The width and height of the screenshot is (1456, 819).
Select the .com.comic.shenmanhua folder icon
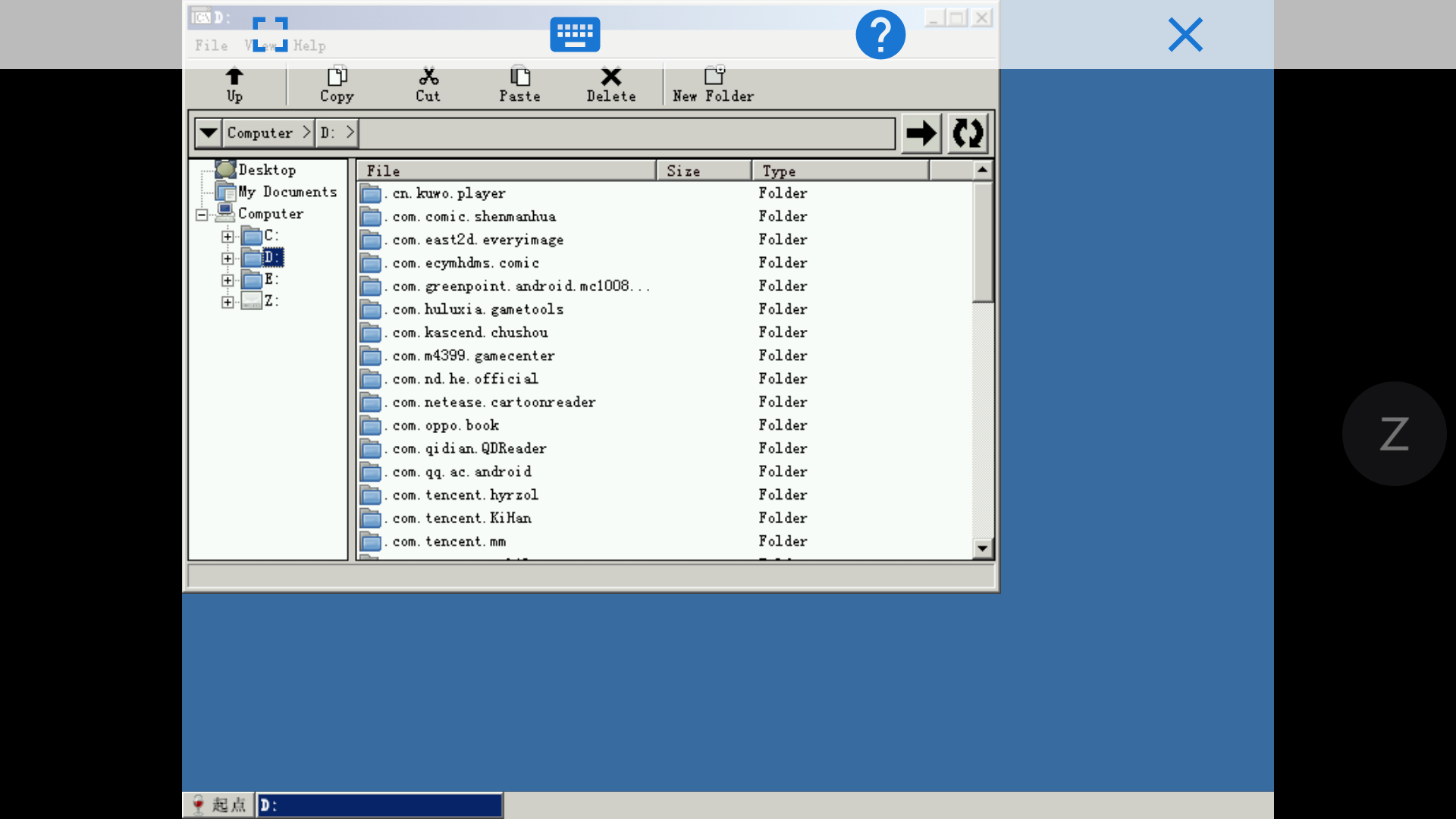370,217
